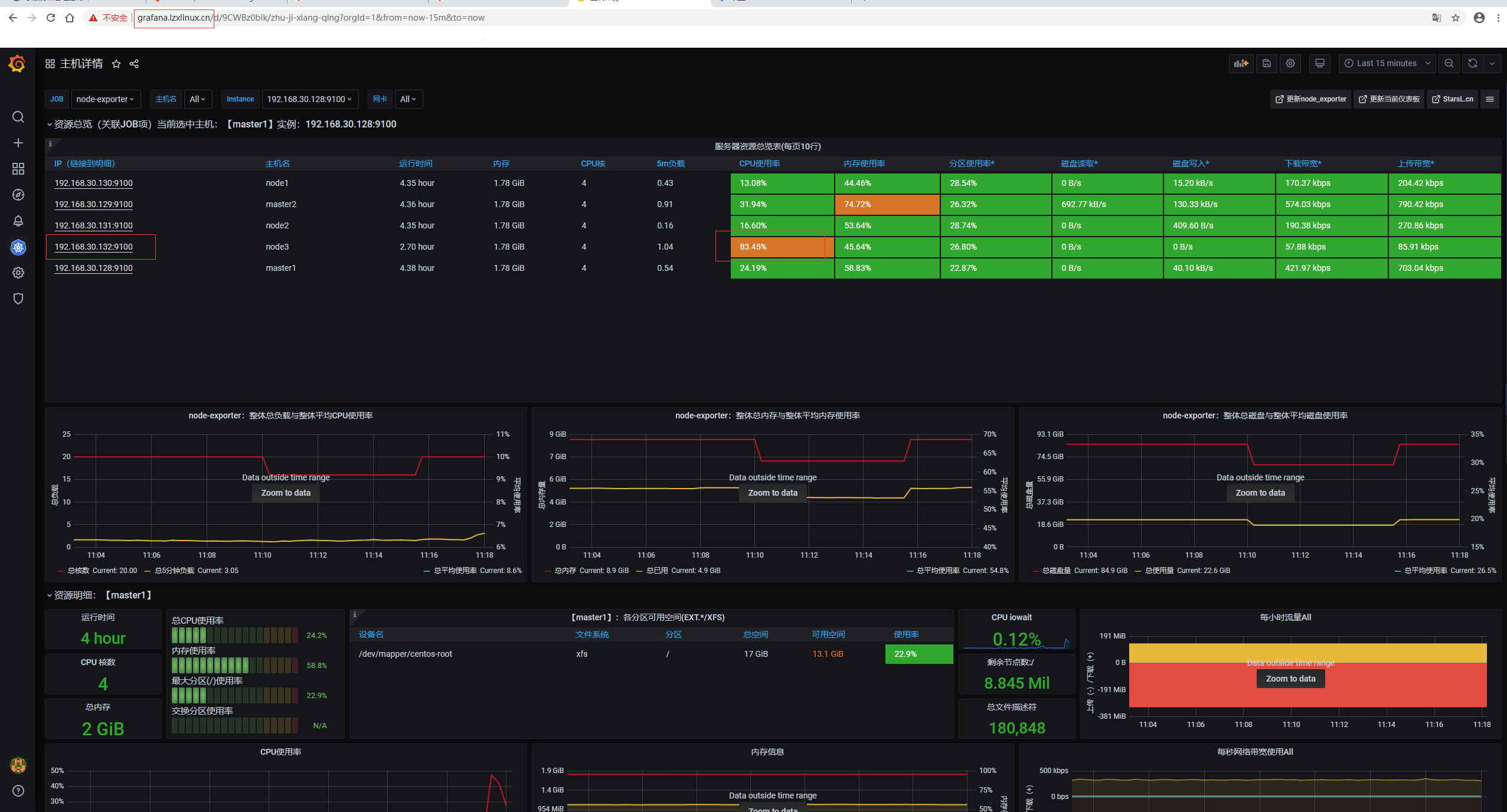Open the search dashboards sidebar icon
Image resolution: width=1507 pixels, height=812 pixels.
pyautogui.click(x=18, y=117)
